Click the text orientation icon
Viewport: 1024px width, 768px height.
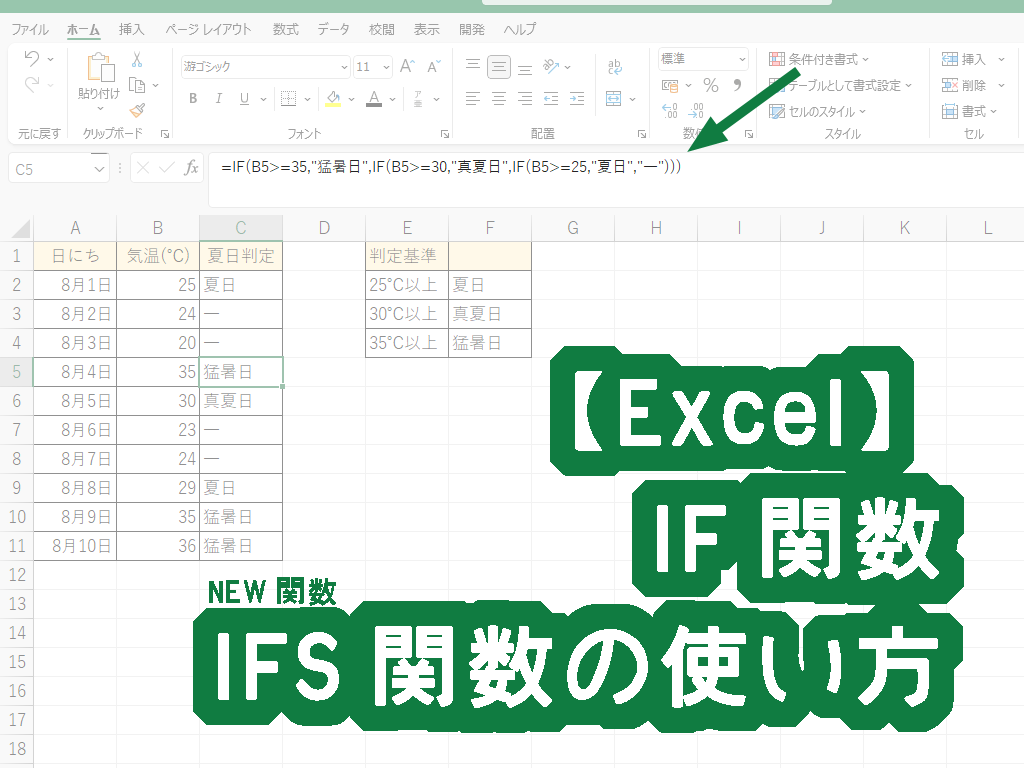[x=552, y=66]
